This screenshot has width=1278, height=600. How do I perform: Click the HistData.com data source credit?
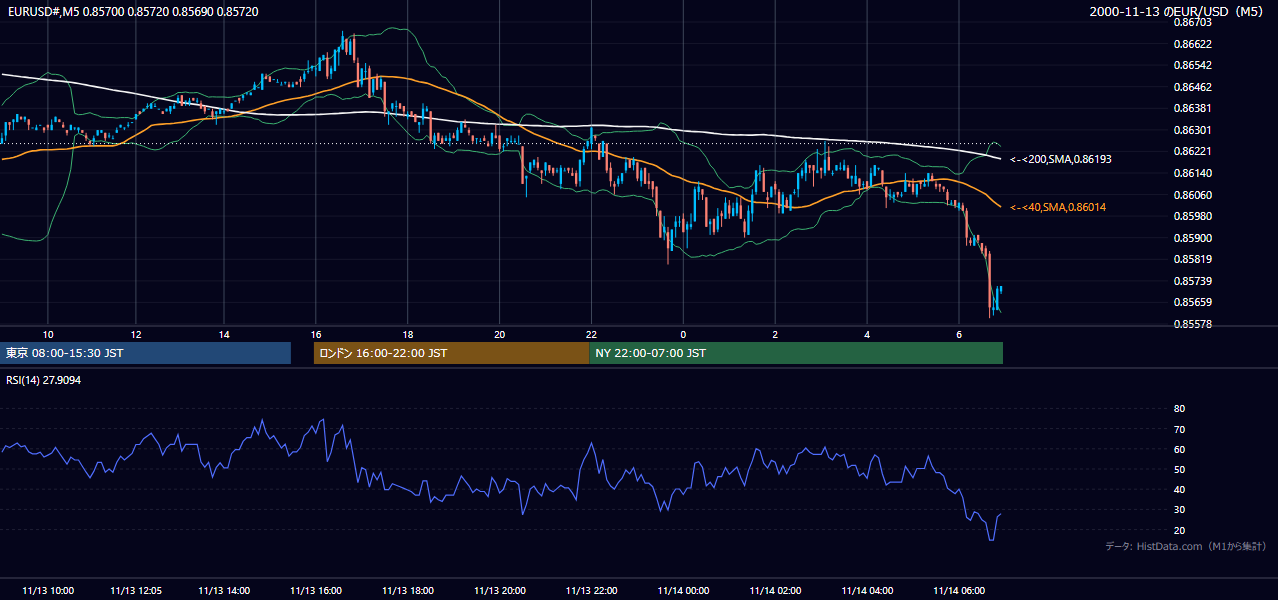1186,546
